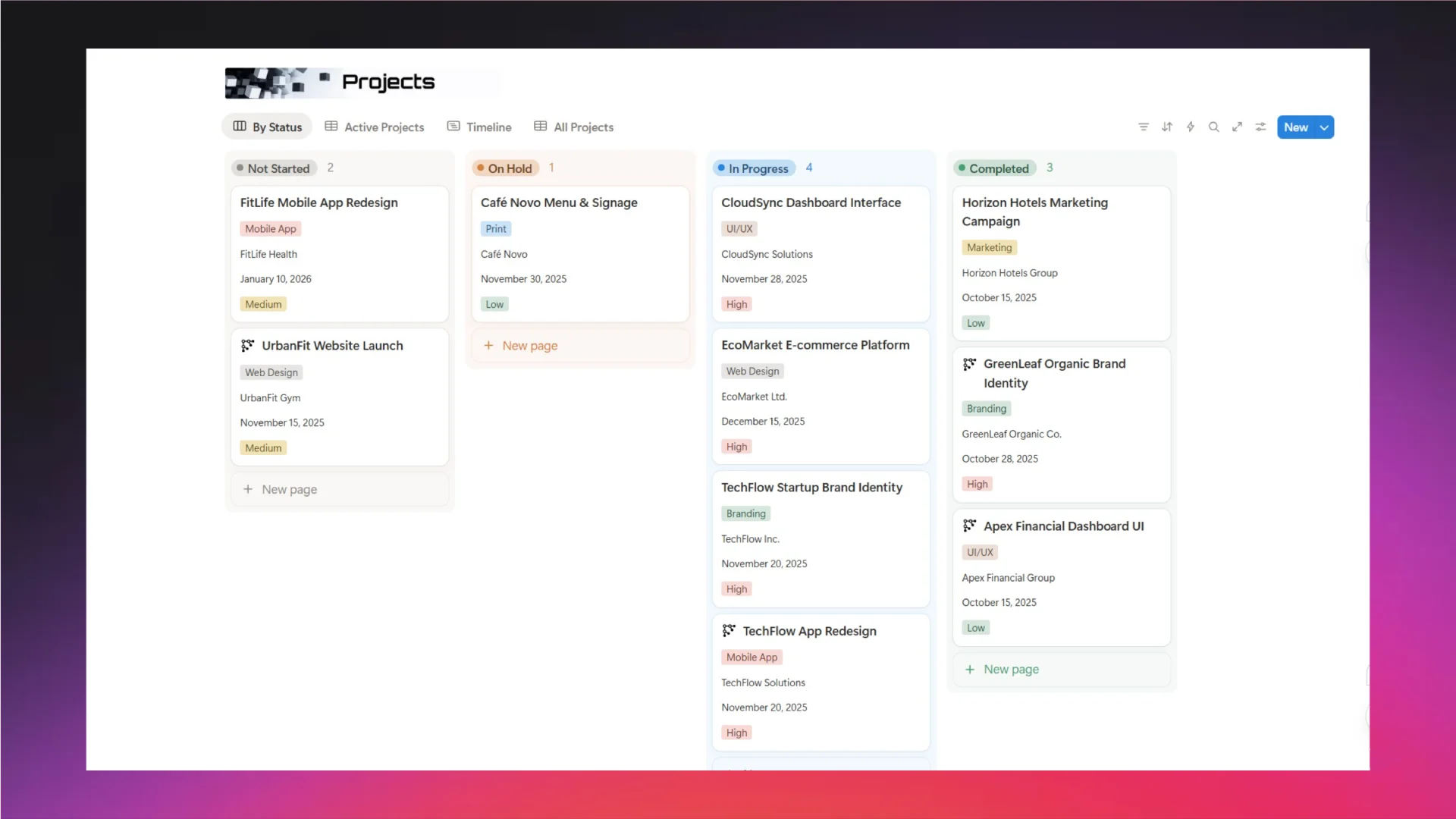Click 'CloudSync Solutions' client name

click(x=767, y=254)
